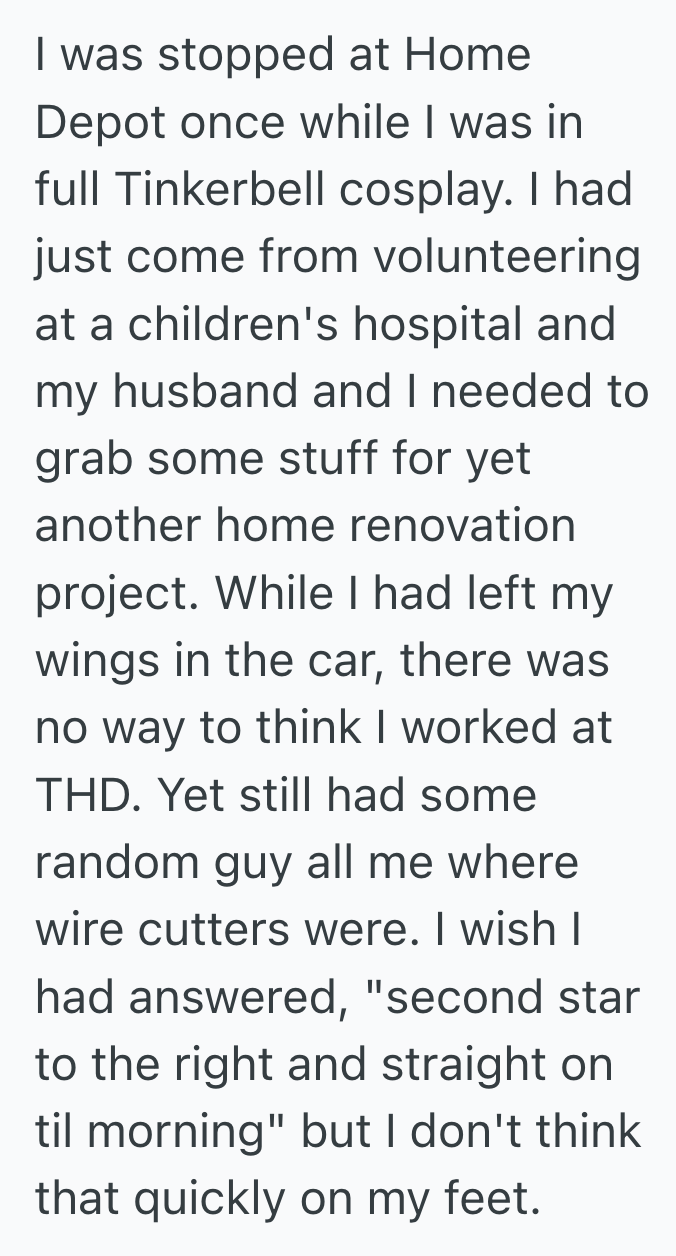Click the word "morning"
676x1256 pixels.
click(188, 1131)
